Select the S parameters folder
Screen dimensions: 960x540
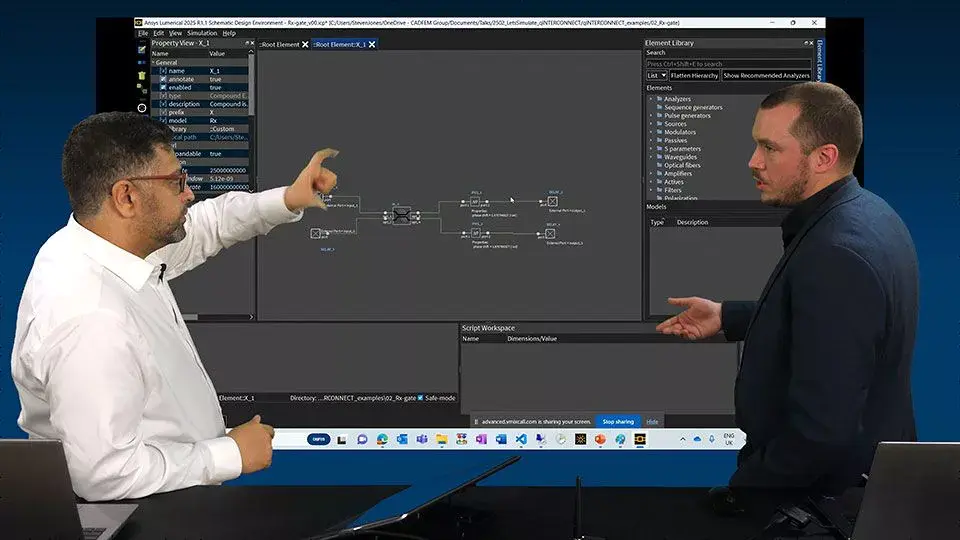pyautogui.click(x=682, y=149)
